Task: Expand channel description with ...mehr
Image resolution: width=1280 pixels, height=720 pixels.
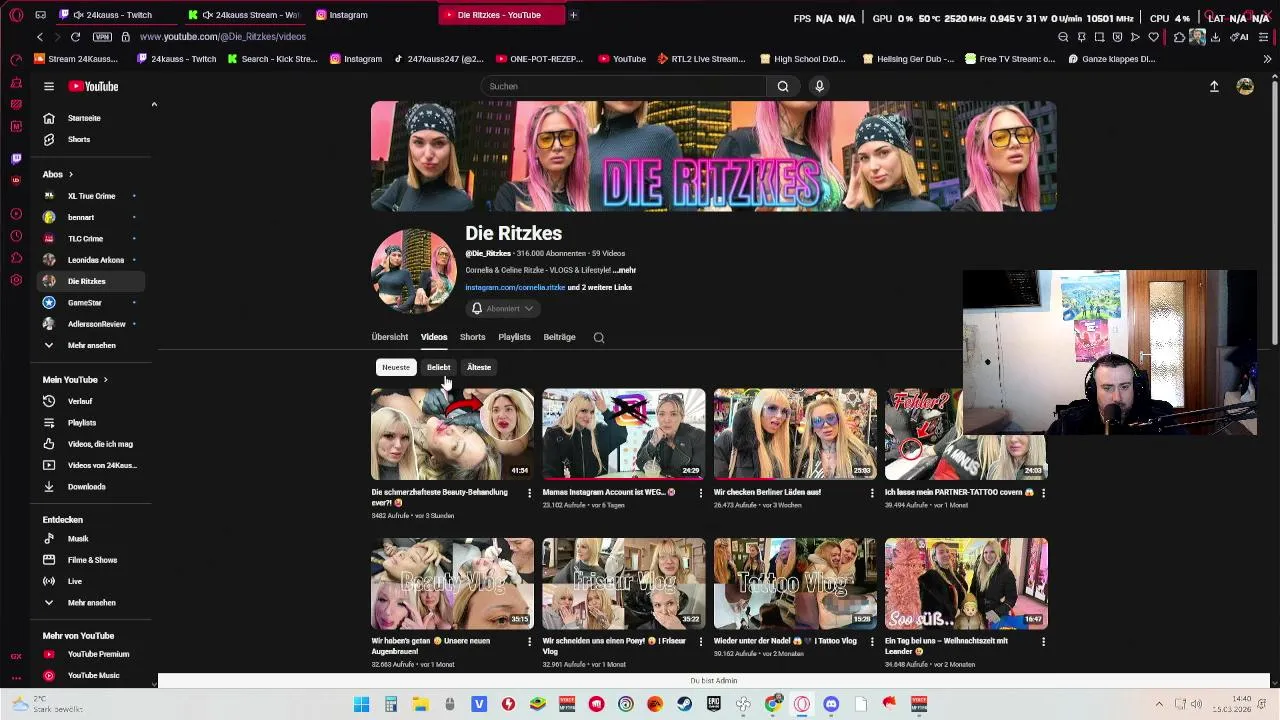Action: [x=624, y=270]
